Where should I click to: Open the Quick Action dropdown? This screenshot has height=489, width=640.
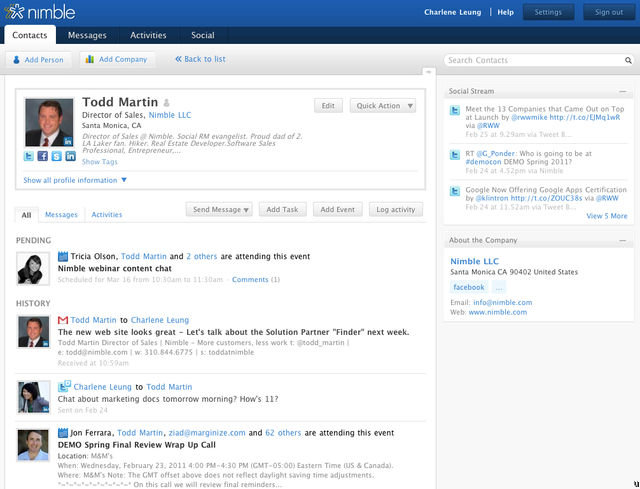click(383, 106)
